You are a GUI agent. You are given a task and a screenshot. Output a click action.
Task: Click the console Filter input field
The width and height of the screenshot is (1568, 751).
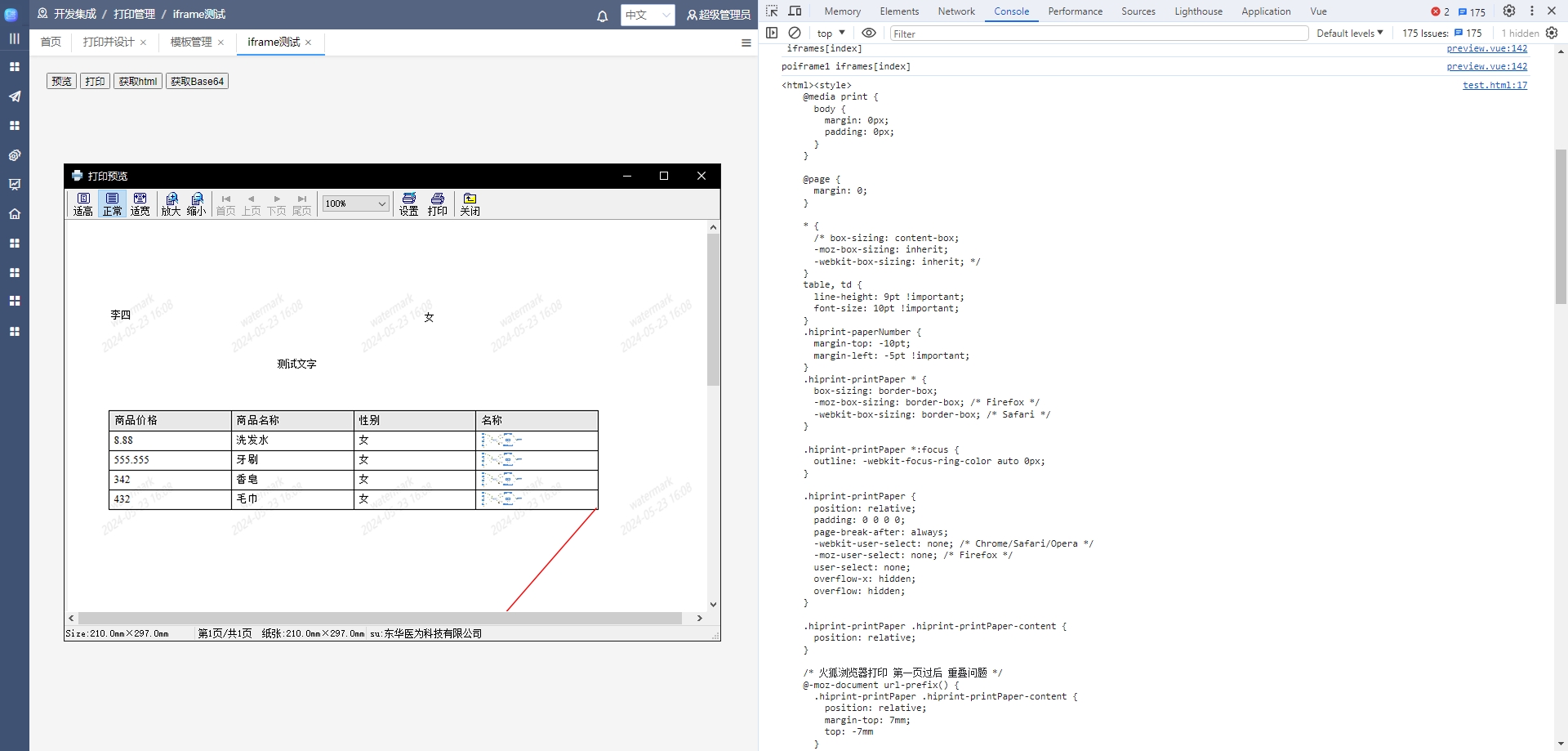tap(1098, 34)
